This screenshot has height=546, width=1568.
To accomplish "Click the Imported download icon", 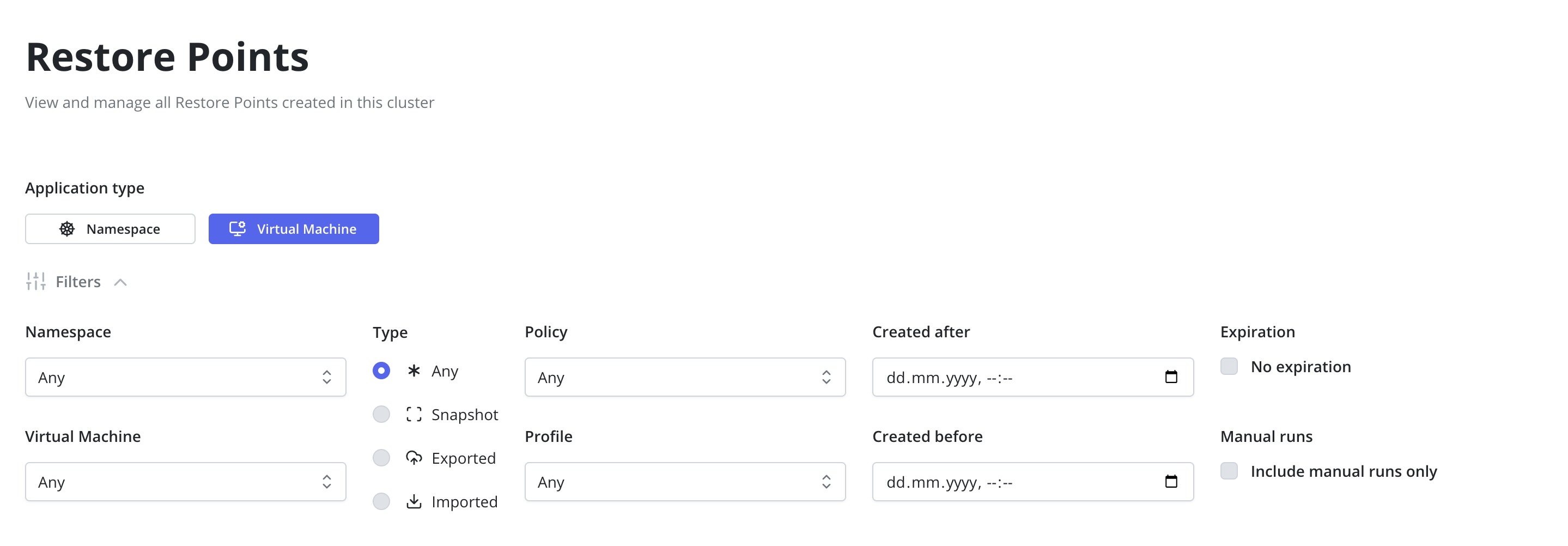I will [x=414, y=501].
